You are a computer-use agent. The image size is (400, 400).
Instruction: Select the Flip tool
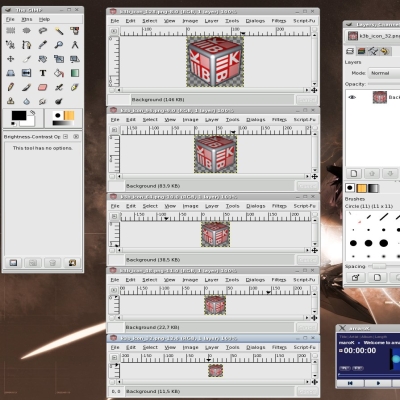click(x=27, y=73)
